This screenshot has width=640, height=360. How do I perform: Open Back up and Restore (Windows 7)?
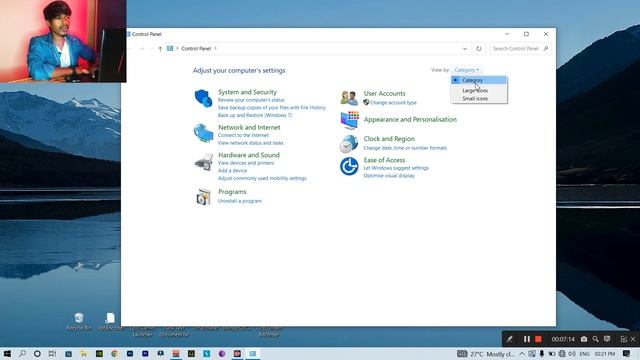tap(255, 116)
